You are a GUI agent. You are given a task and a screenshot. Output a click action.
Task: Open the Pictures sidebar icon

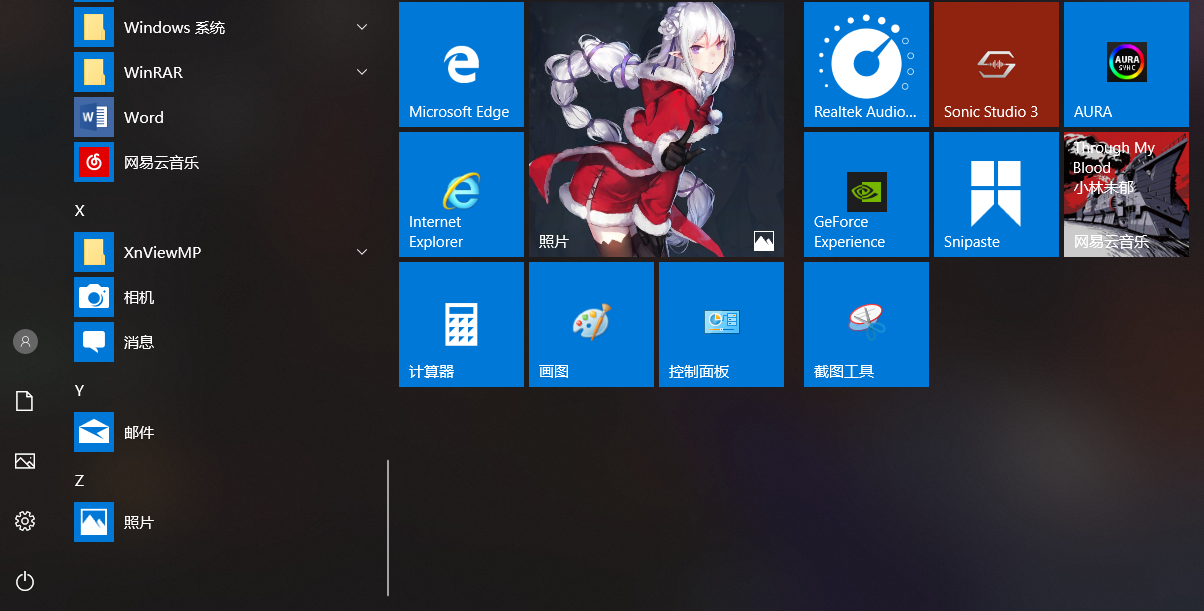pos(25,461)
